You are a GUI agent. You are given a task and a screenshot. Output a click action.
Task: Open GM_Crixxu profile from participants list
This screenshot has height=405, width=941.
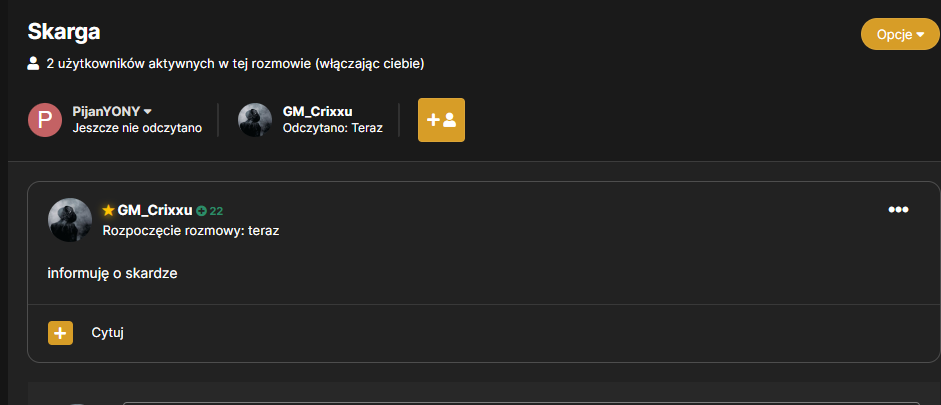click(x=317, y=112)
